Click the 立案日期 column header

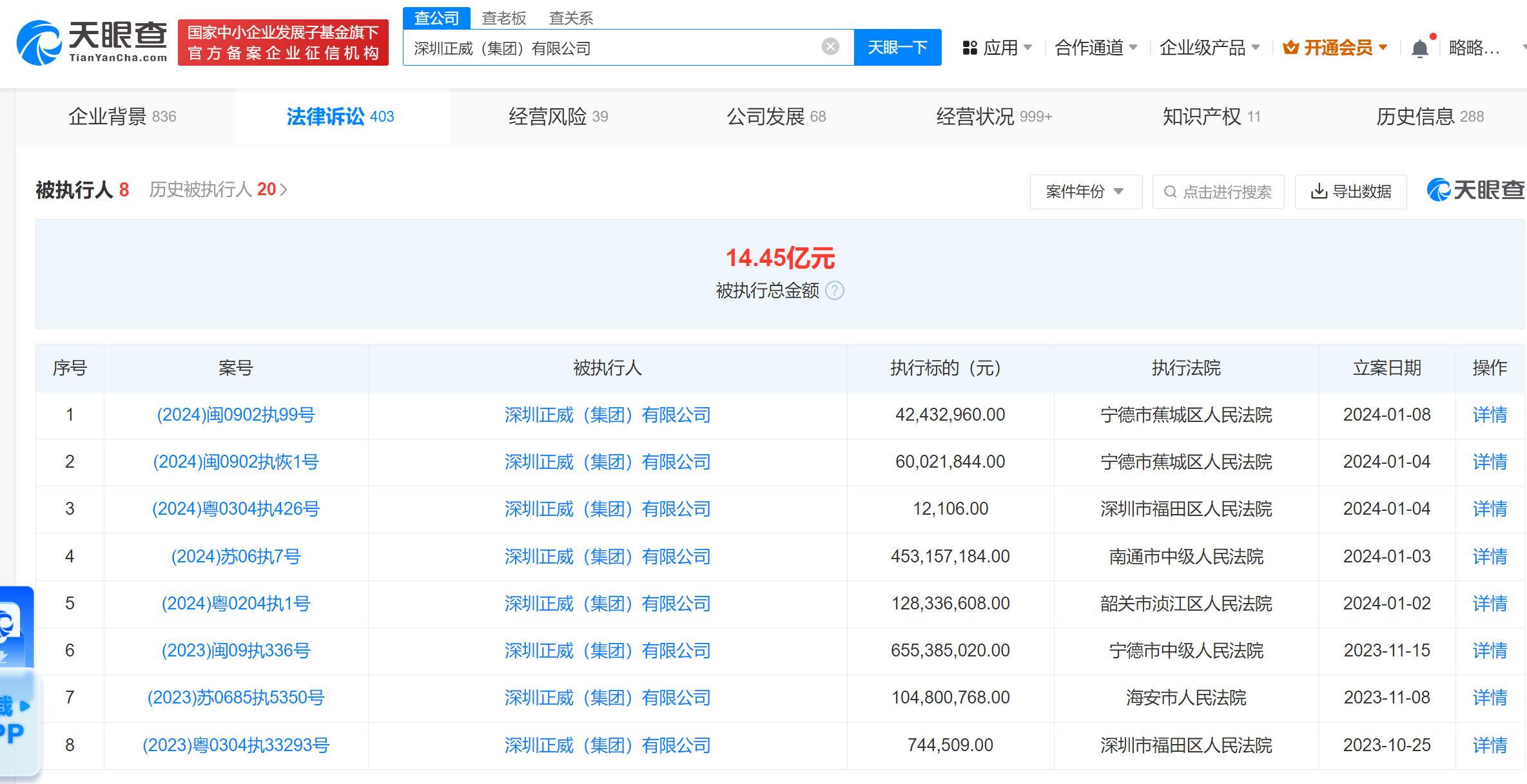point(1386,368)
